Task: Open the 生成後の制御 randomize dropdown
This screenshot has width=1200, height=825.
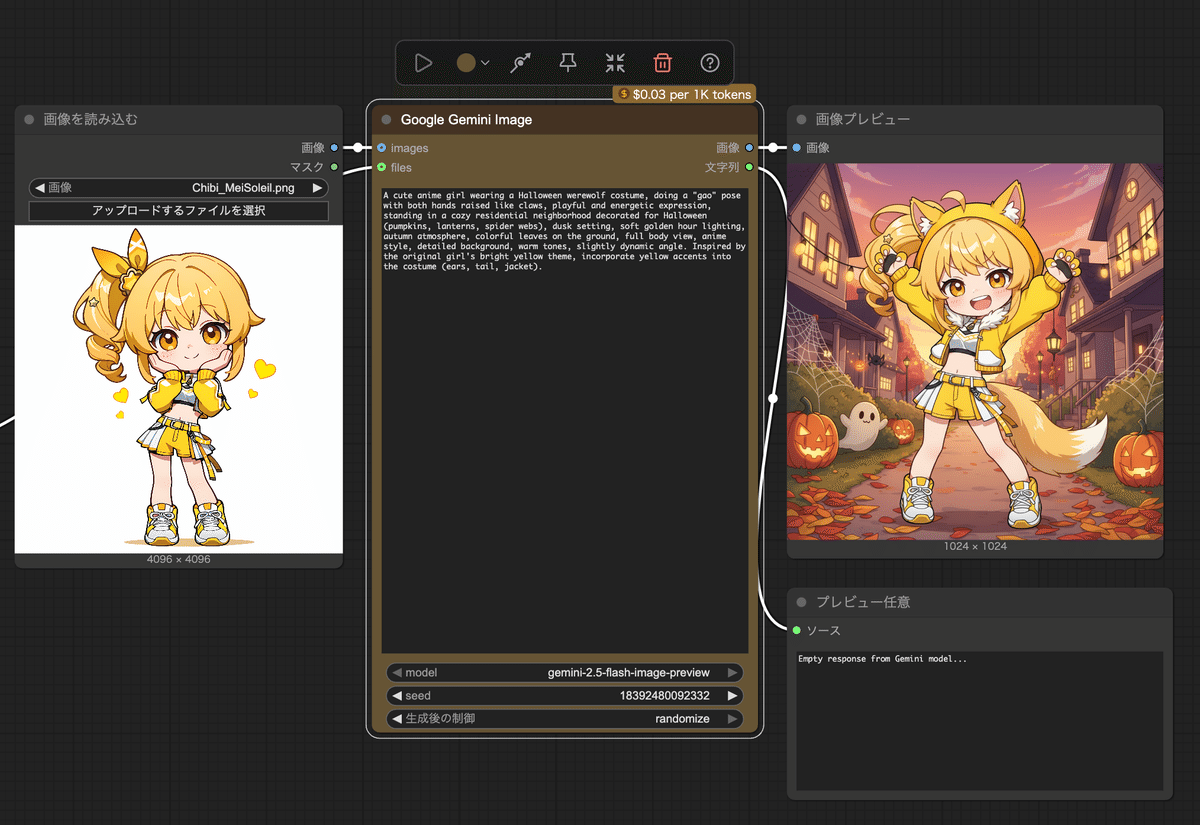Action: [565, 719]
